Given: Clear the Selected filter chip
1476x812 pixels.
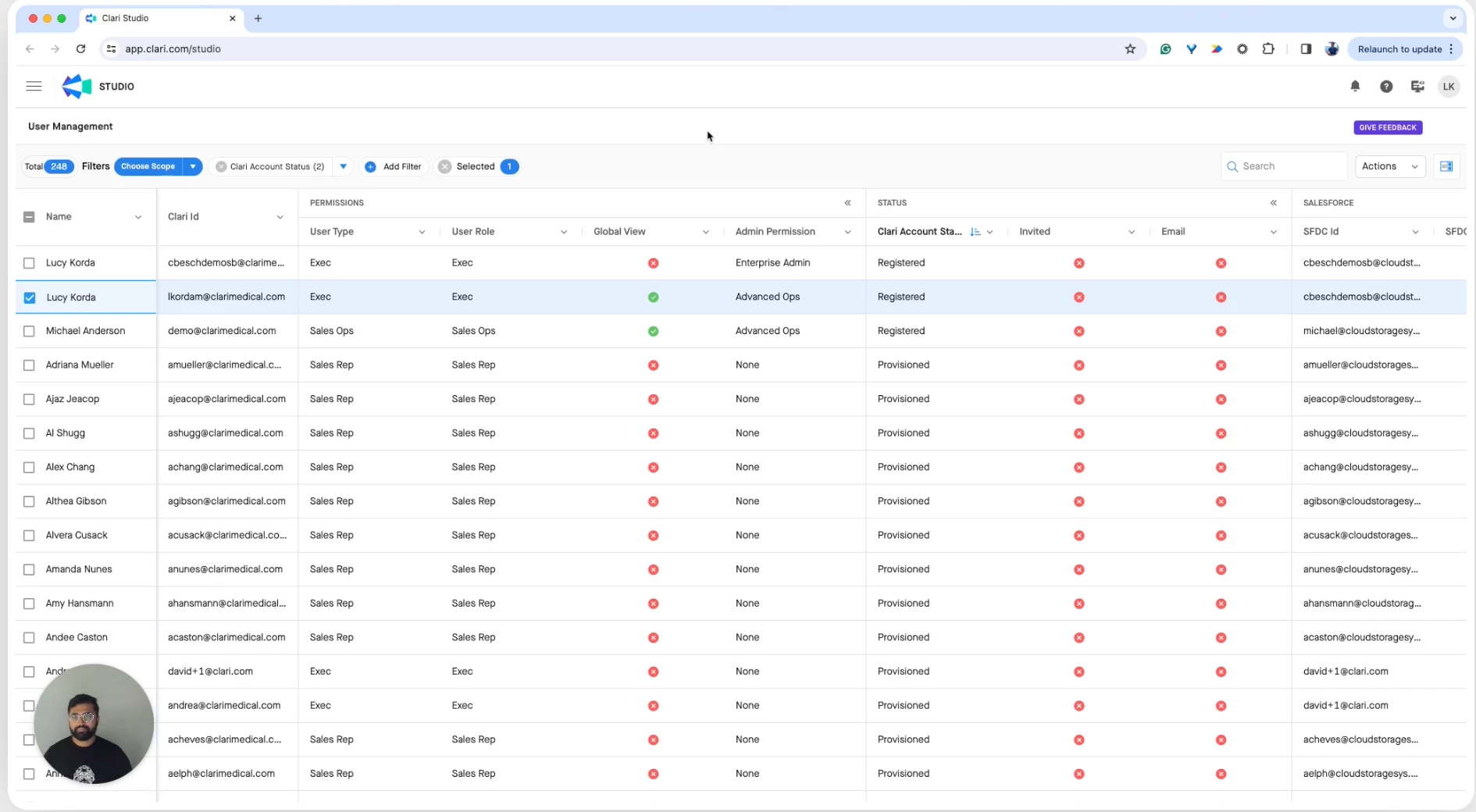Looking at the screenshot, I should (x=444, y=166).
